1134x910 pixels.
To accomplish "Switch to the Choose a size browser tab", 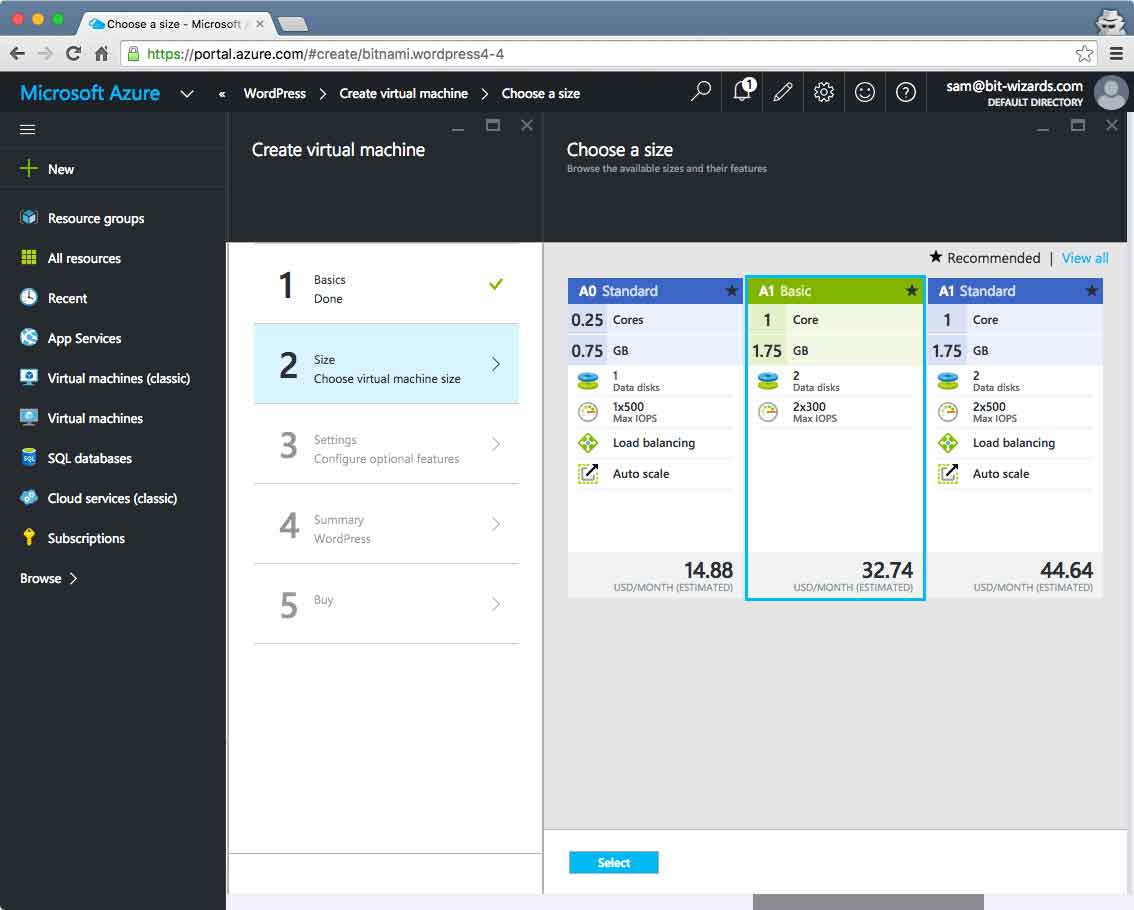I will point(174,24).
